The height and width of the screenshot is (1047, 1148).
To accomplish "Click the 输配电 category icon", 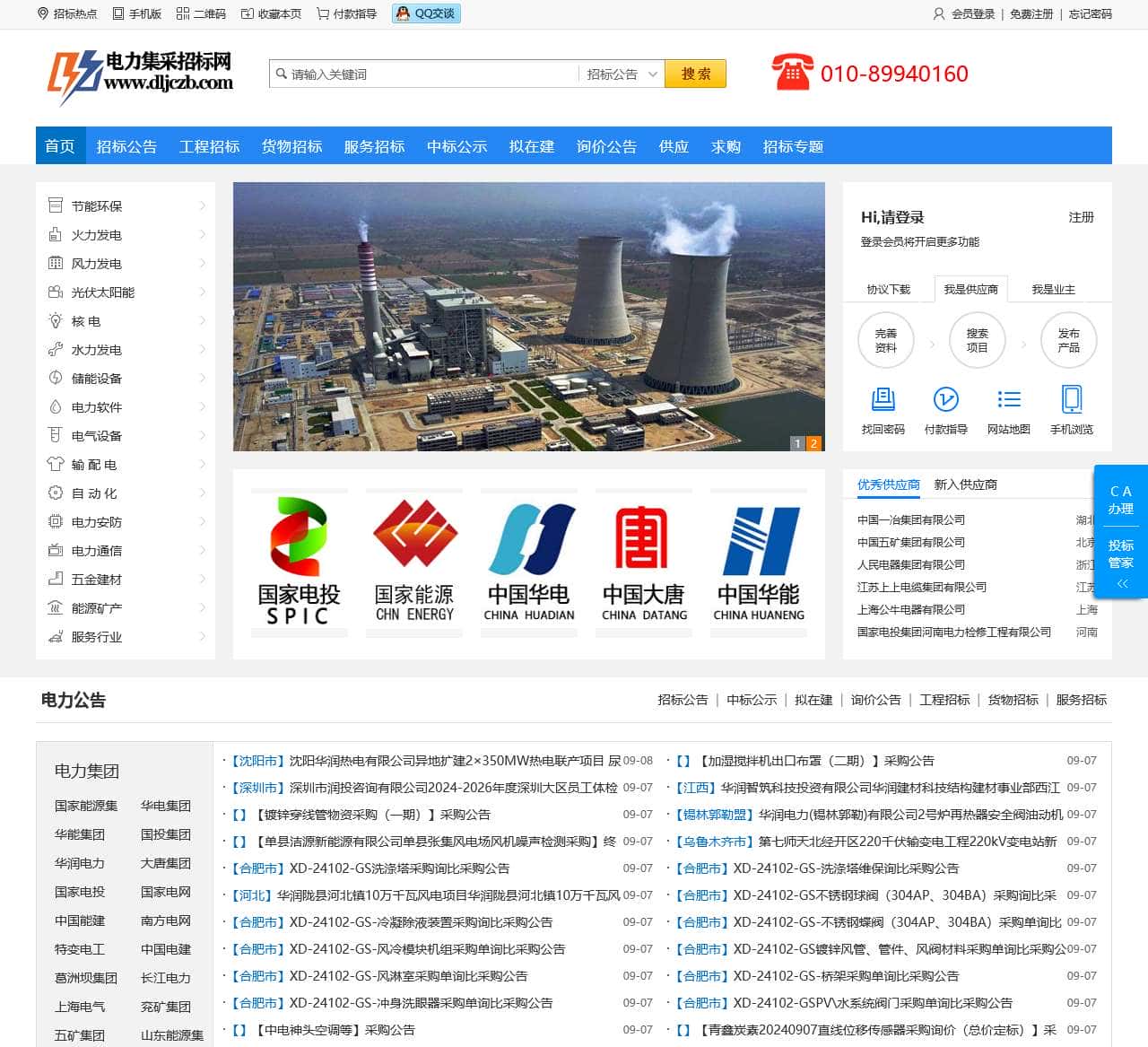I will coord(55,464).
